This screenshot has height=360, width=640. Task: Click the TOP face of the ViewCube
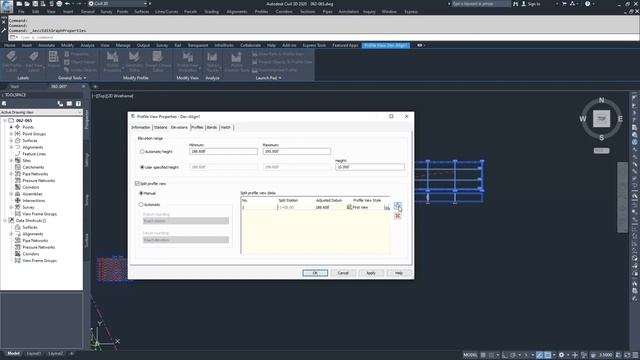pos(601,119)
